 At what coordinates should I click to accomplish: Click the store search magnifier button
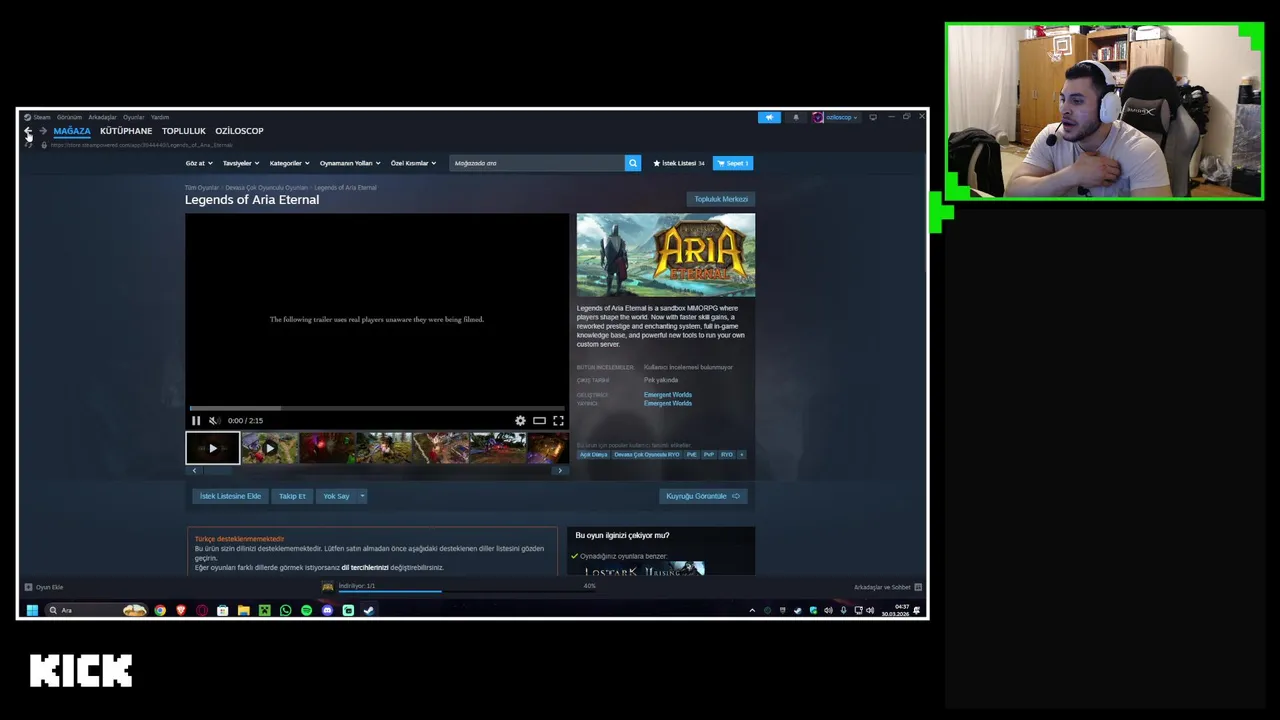pyautogui.click(x=632, y=163)
